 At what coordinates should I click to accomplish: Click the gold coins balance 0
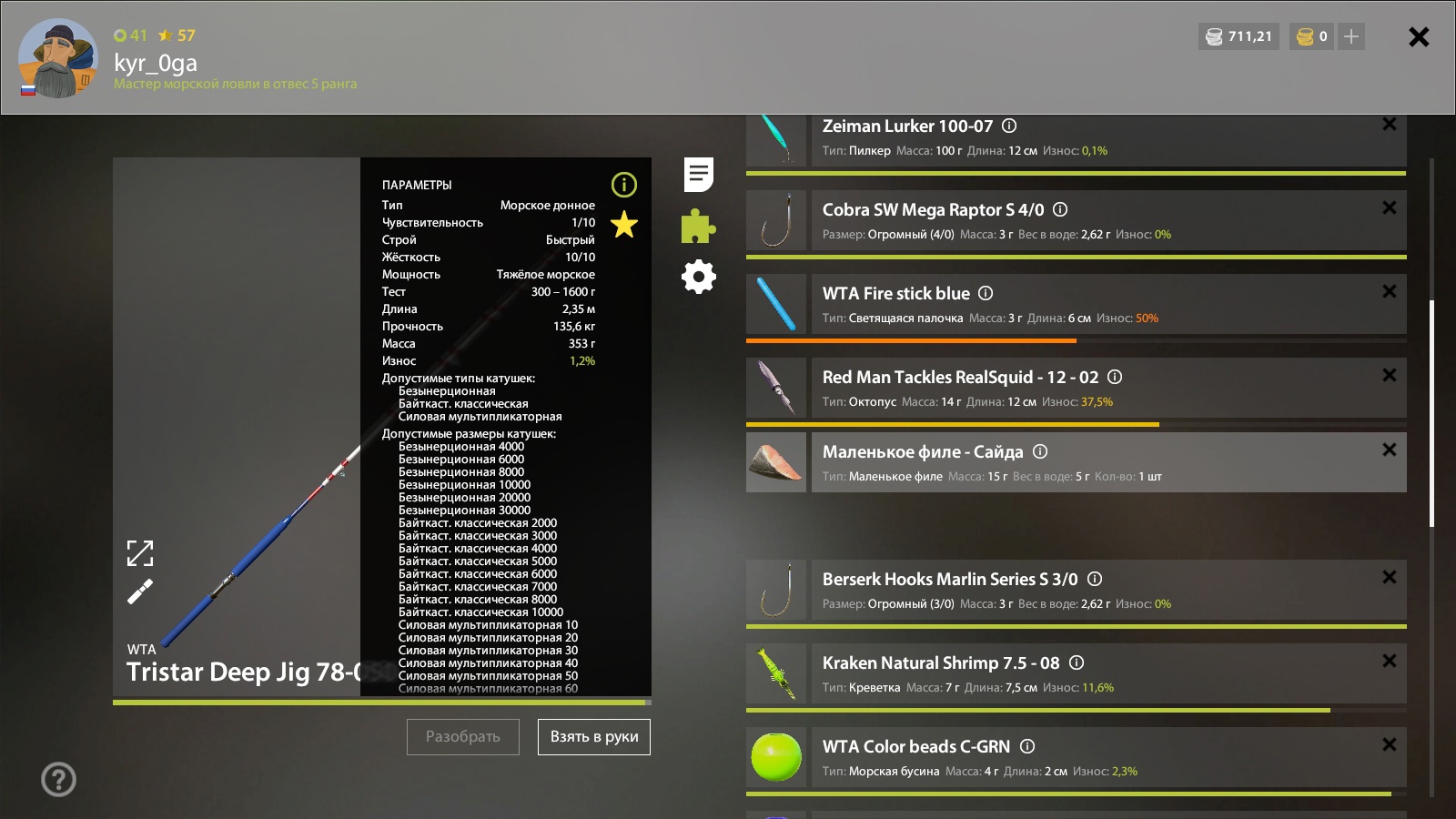click(1312, 36)
